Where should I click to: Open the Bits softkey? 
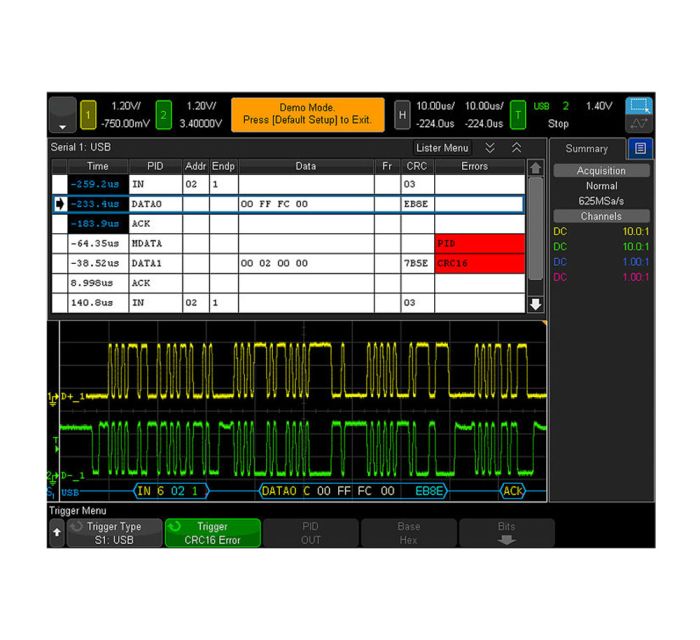(507, 533)
